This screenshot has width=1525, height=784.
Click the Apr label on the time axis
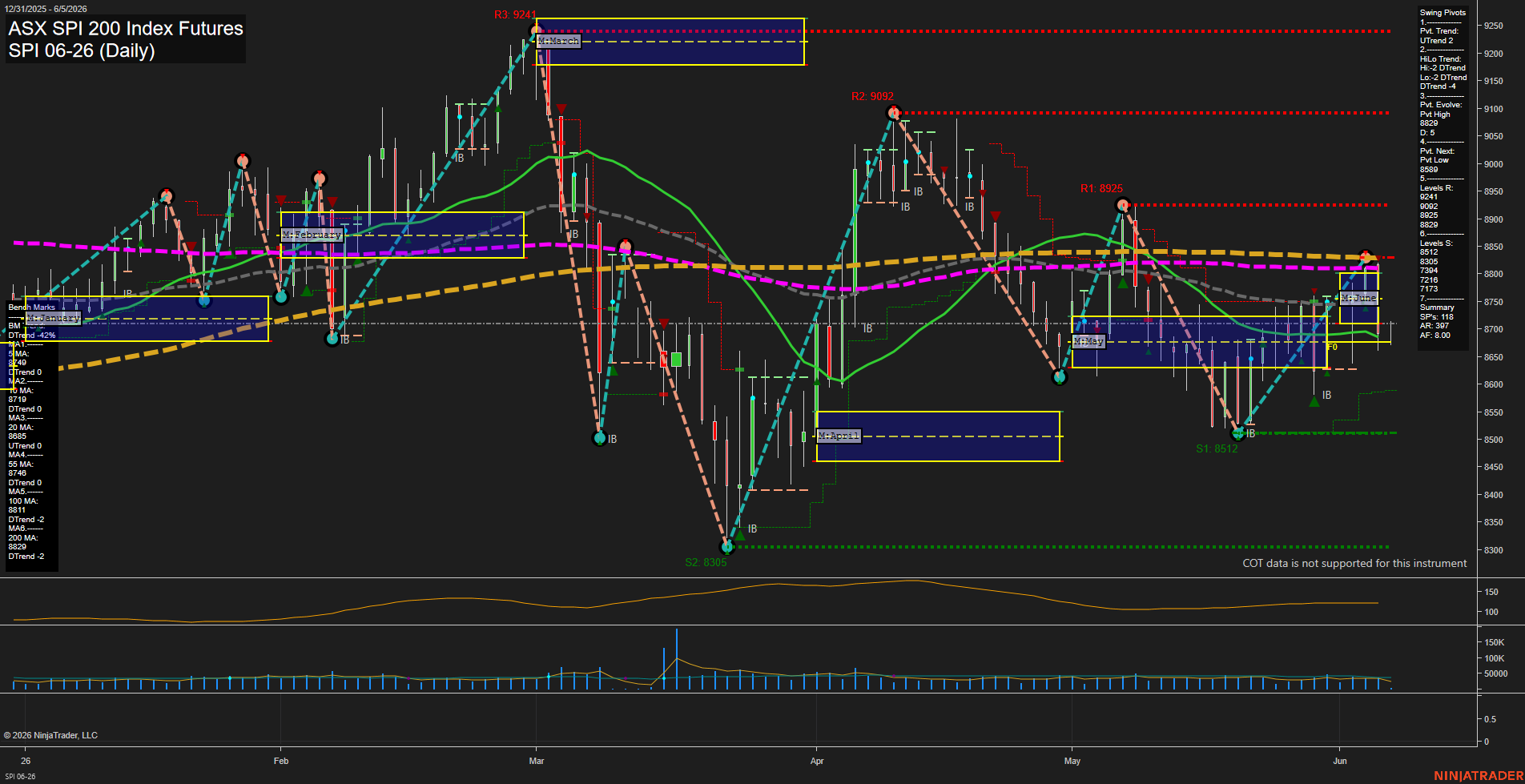point(817,761)
